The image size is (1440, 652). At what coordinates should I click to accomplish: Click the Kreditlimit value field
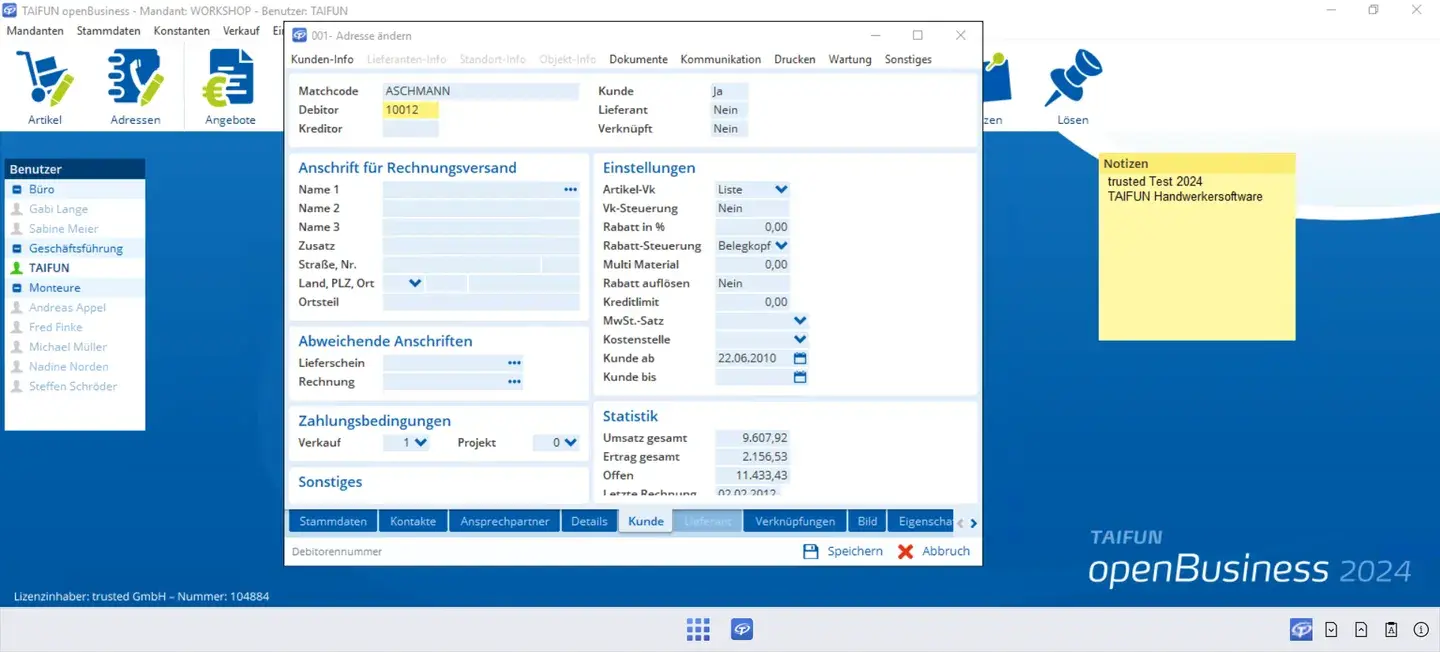[x=753, y=302]
